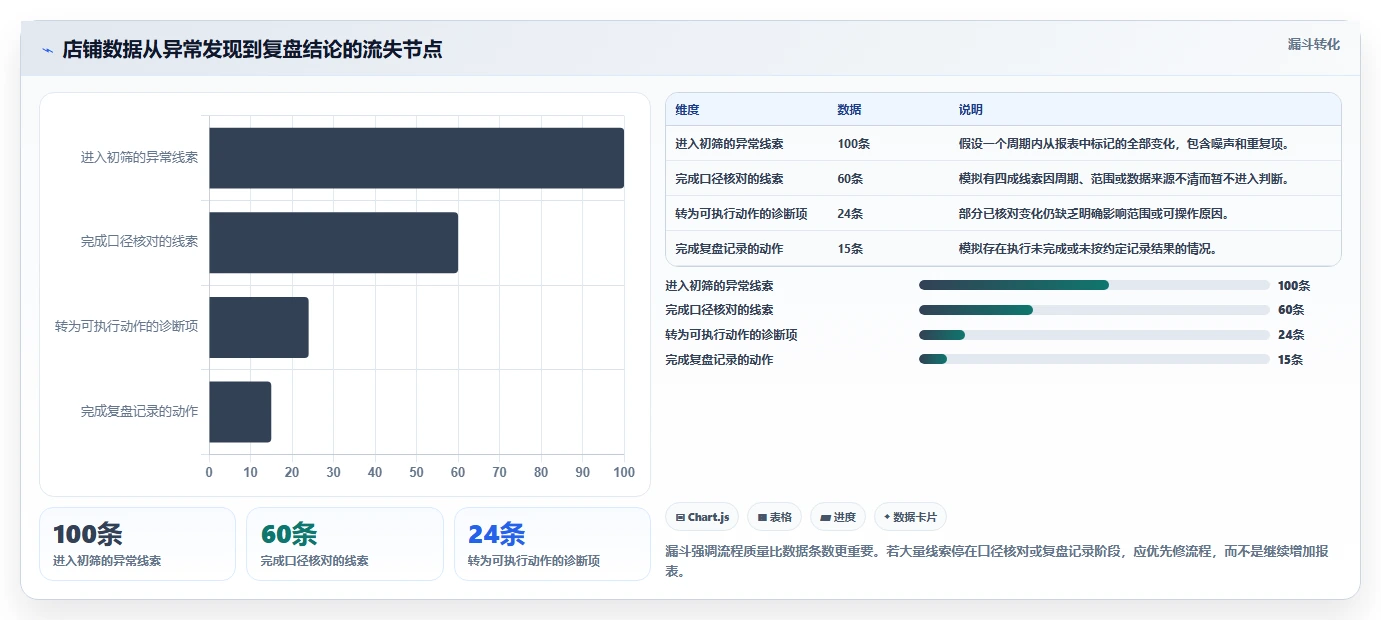1381x620 pixels.
Task: Click the 维度 column header
Action: coord(687,110)
